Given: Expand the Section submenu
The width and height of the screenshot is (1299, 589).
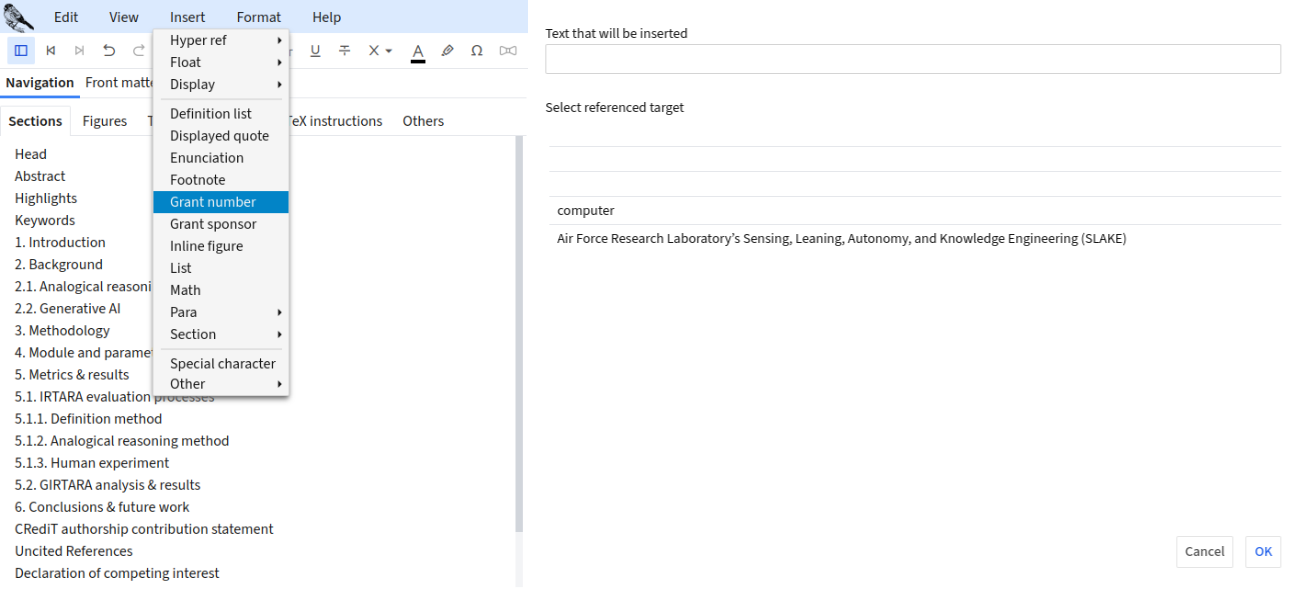Looking at the screenshot, I should [221, 334].
